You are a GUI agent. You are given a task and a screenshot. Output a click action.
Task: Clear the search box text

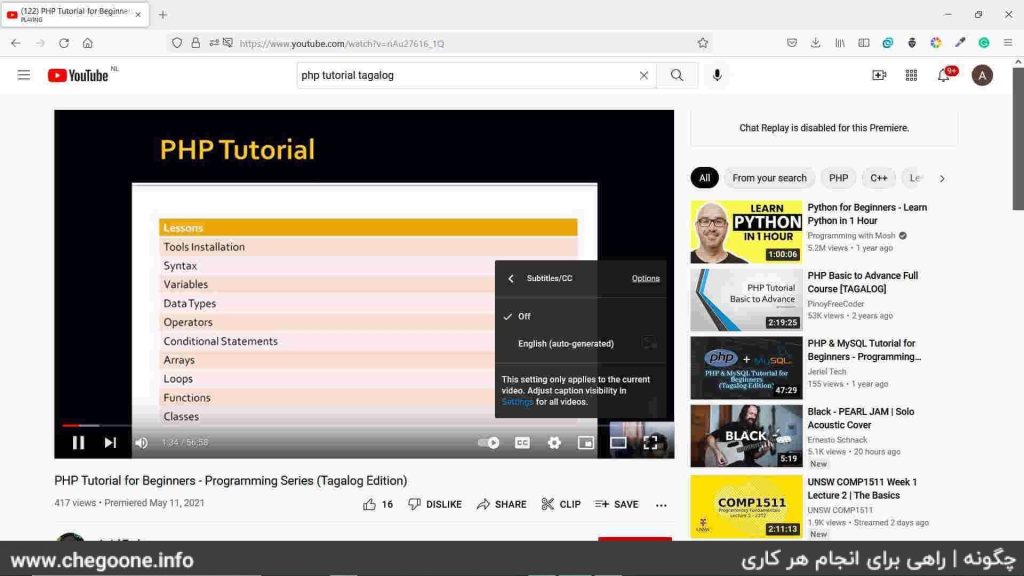coord(643,75)
